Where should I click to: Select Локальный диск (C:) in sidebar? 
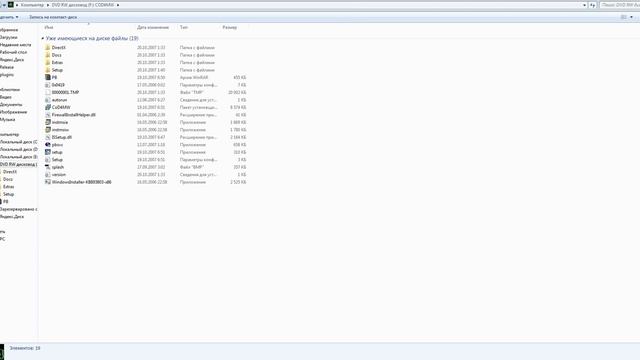pos(19,142)
